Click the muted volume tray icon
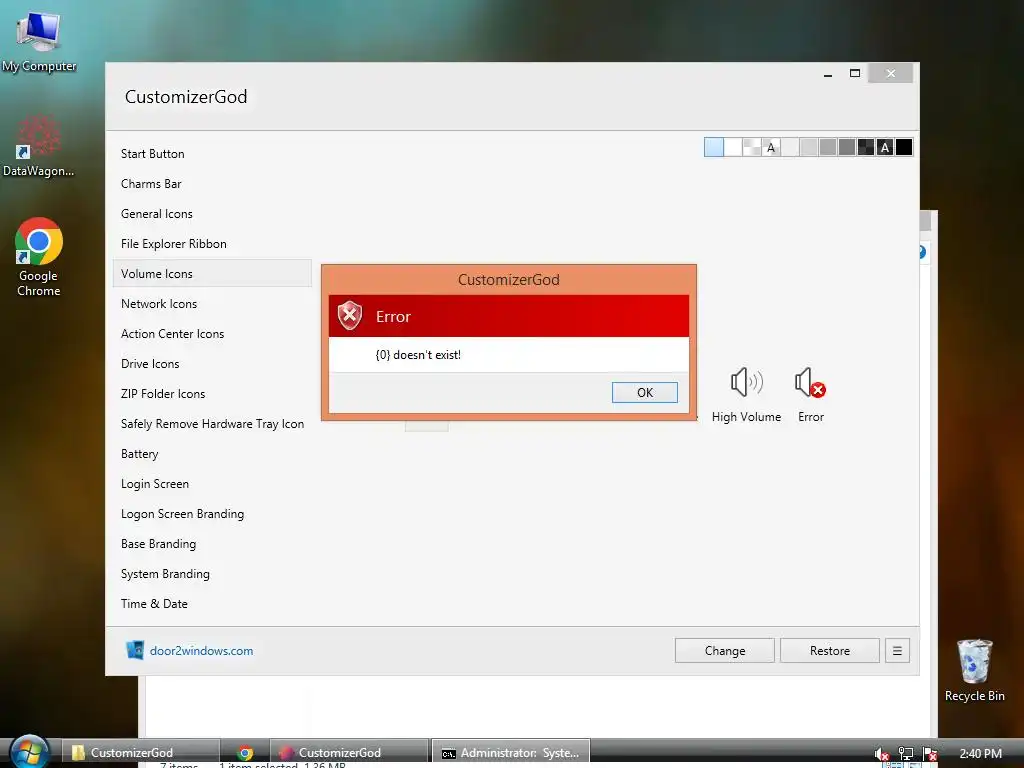The width and height of the screenshot is (1024, 768). 882,754
